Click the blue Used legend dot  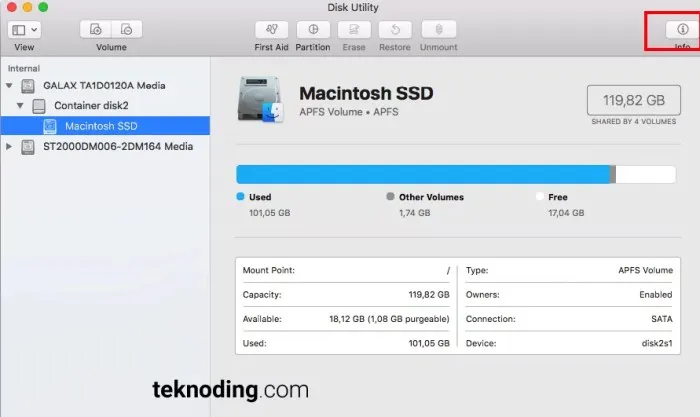coord(240,196)
